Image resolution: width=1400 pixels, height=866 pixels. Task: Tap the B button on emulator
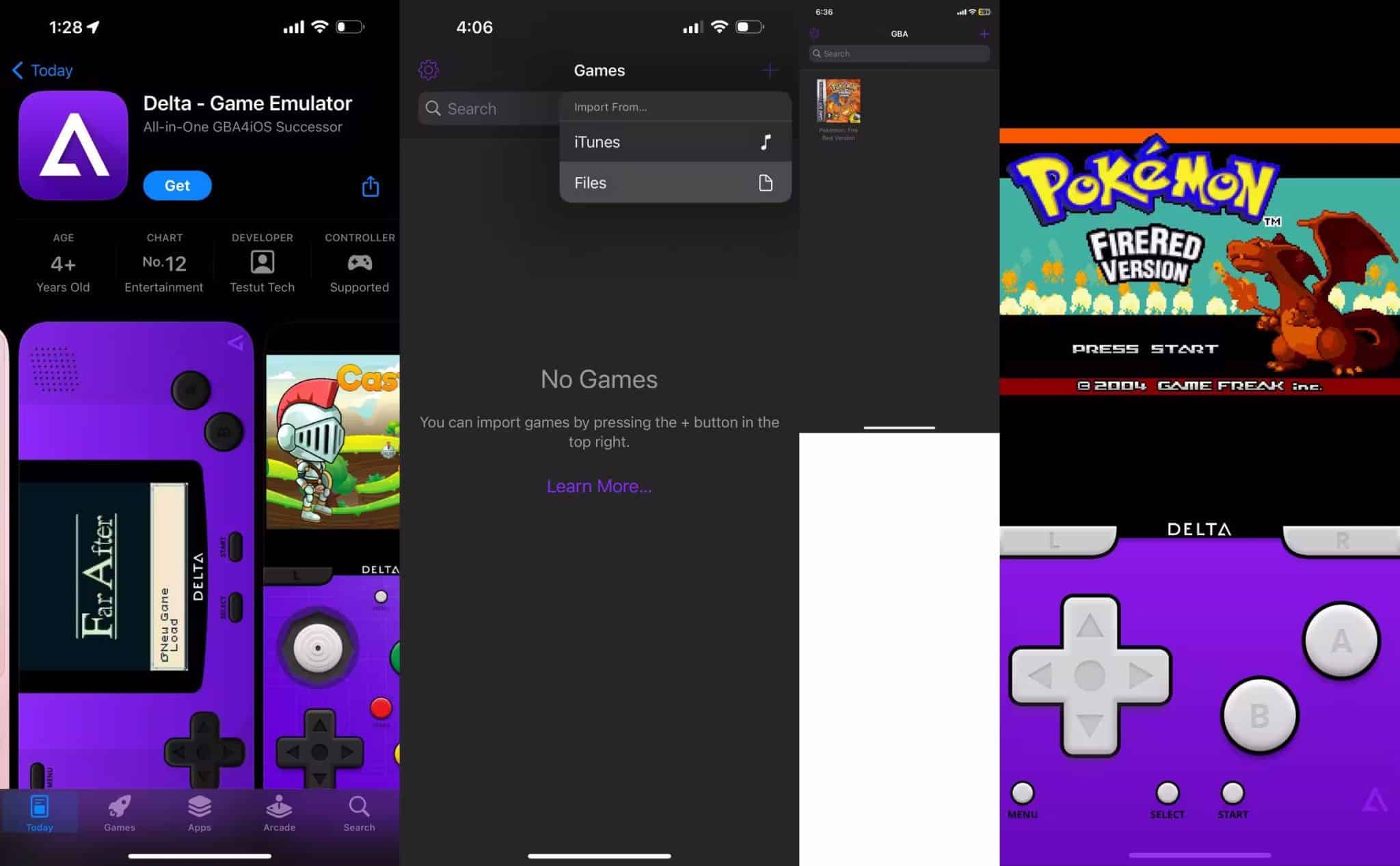[1259, 716]
